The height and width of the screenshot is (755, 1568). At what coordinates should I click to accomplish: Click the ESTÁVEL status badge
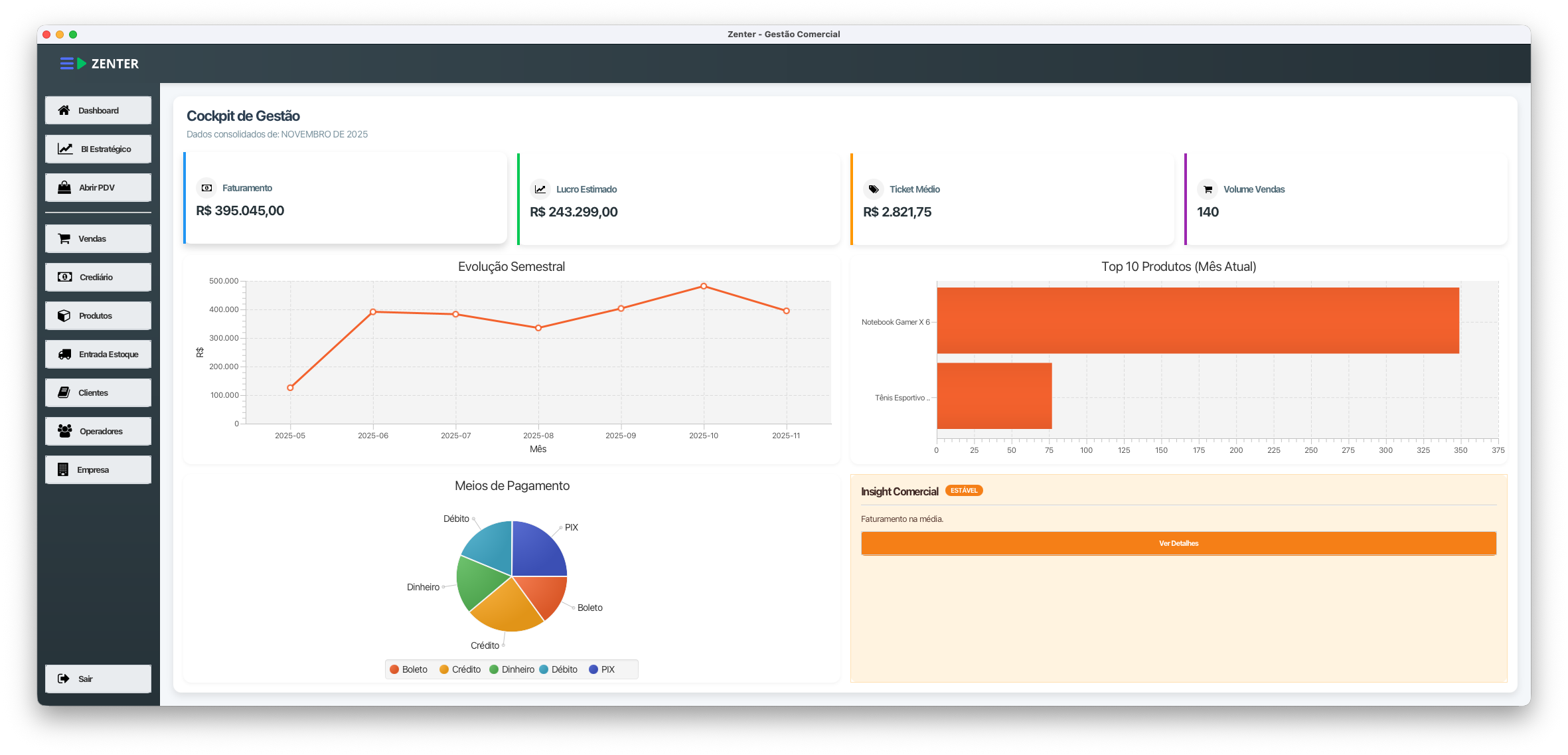click(964, 491)
